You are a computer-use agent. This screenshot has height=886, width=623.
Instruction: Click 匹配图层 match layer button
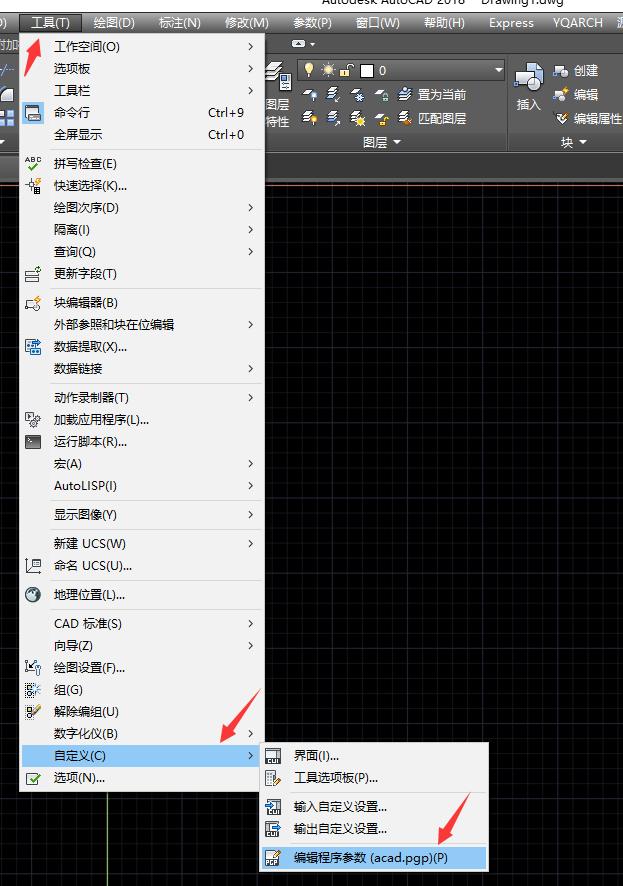coord(432,118)
